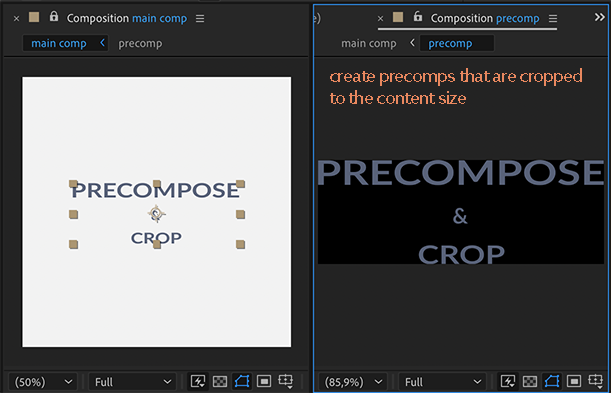Toggle mask and shape path visibility in left viewer
611x393 pixels.
point(242,381)
